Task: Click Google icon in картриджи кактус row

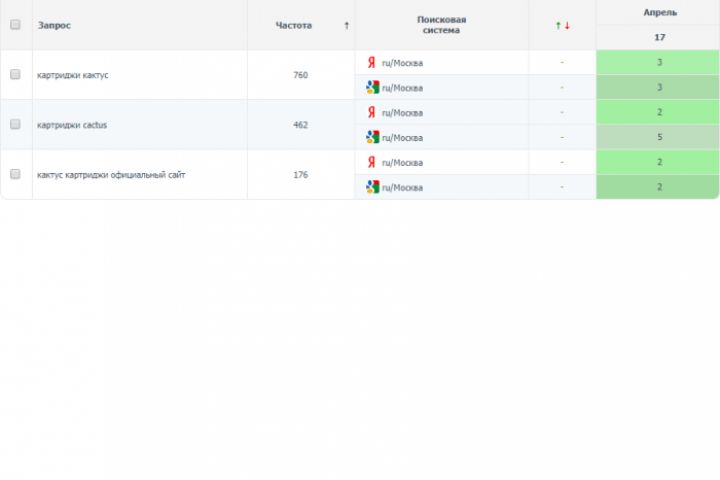Action: [372, 87]
